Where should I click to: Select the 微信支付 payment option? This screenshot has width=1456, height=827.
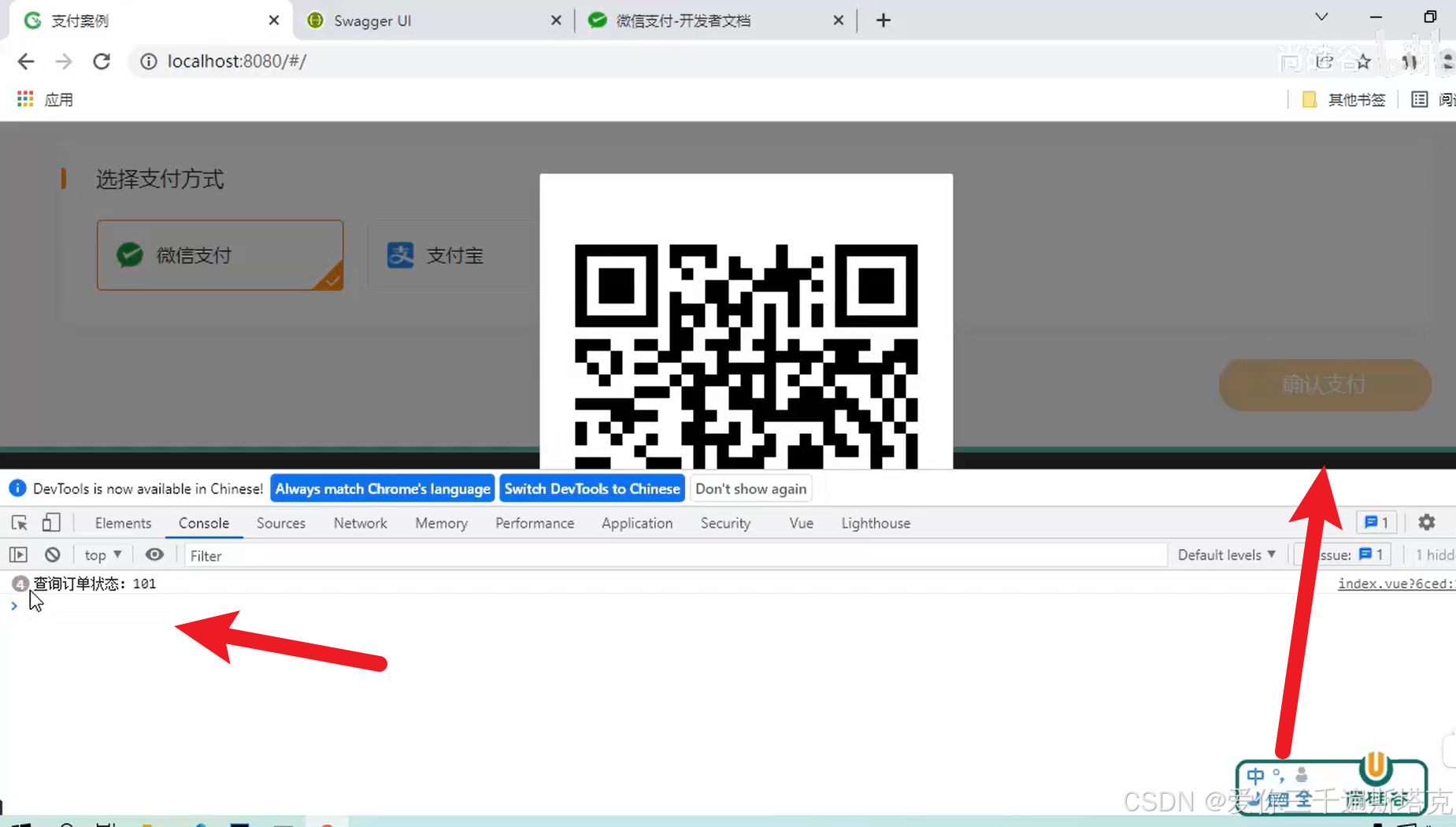tap(220, 255)
